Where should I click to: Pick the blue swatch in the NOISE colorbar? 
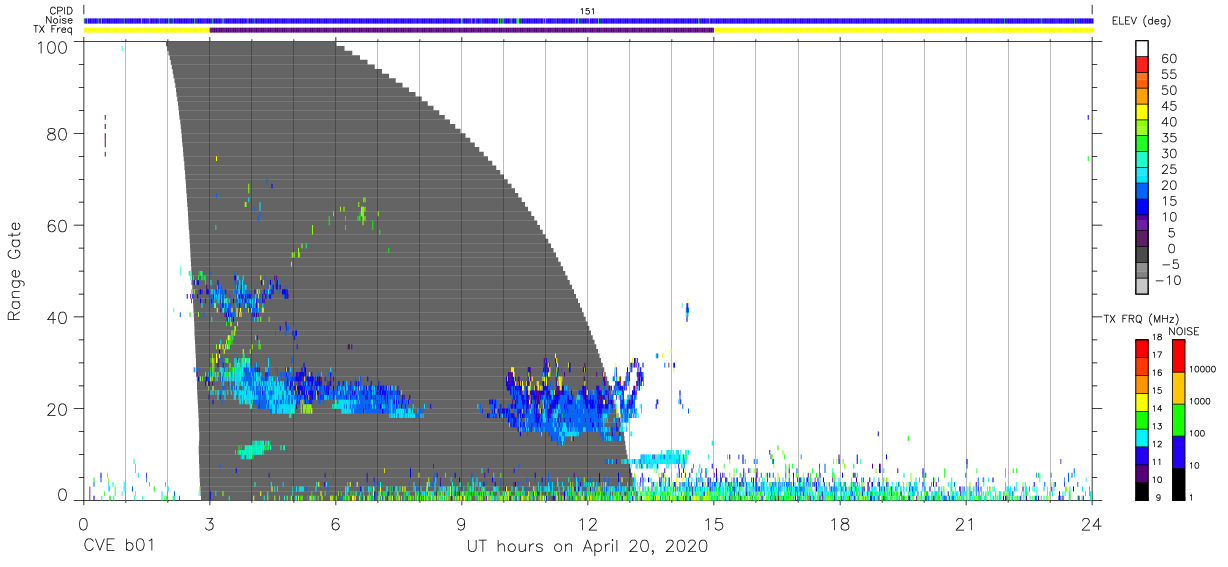1179,451
